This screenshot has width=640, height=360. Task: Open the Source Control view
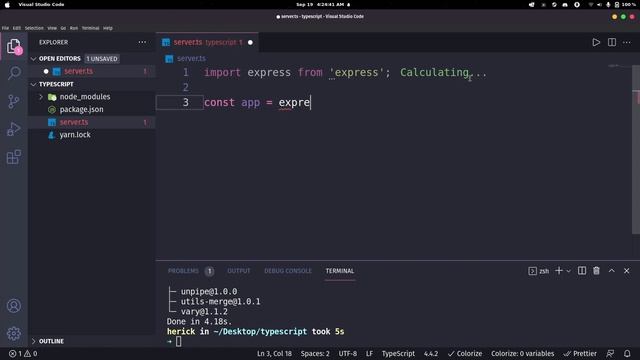coord(14,101)
